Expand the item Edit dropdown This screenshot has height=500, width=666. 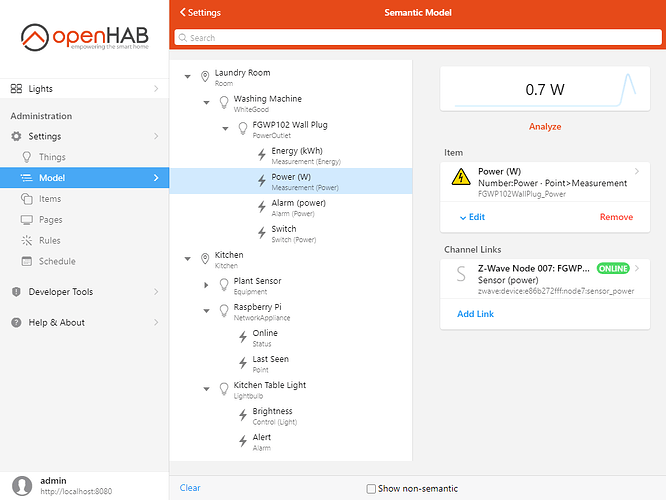click(472, 217)
